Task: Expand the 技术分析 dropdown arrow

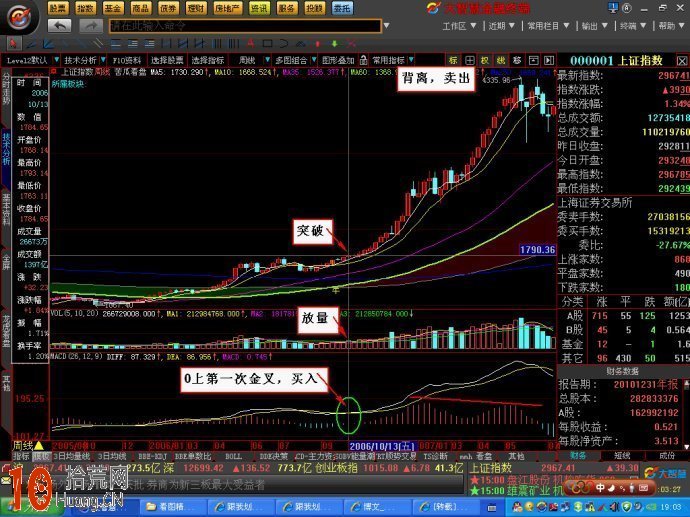Action: 103,60
